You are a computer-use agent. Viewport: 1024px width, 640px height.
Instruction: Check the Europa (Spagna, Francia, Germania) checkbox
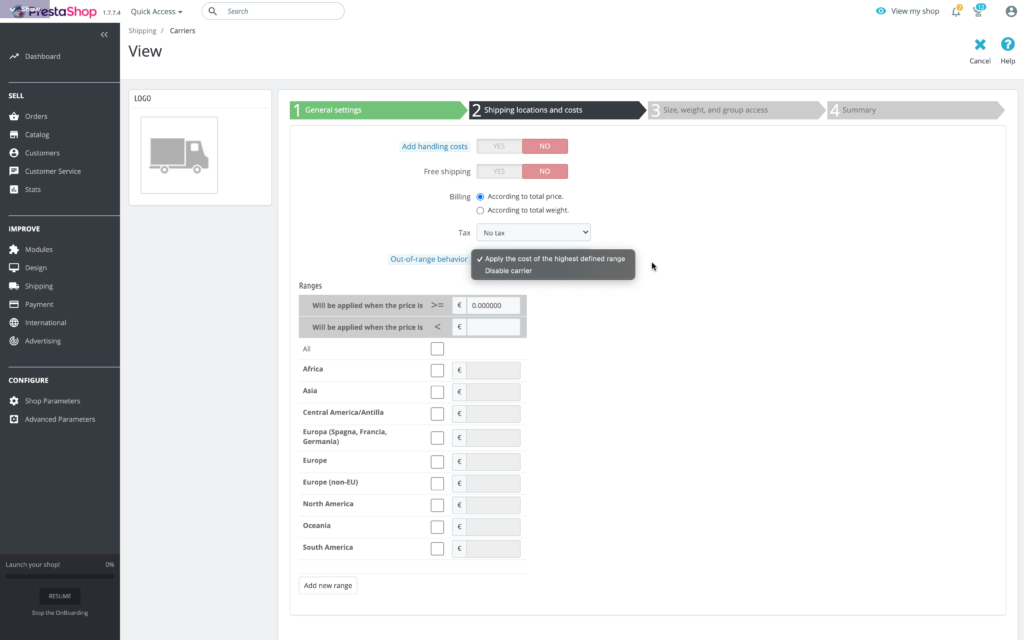pos(437,438)
